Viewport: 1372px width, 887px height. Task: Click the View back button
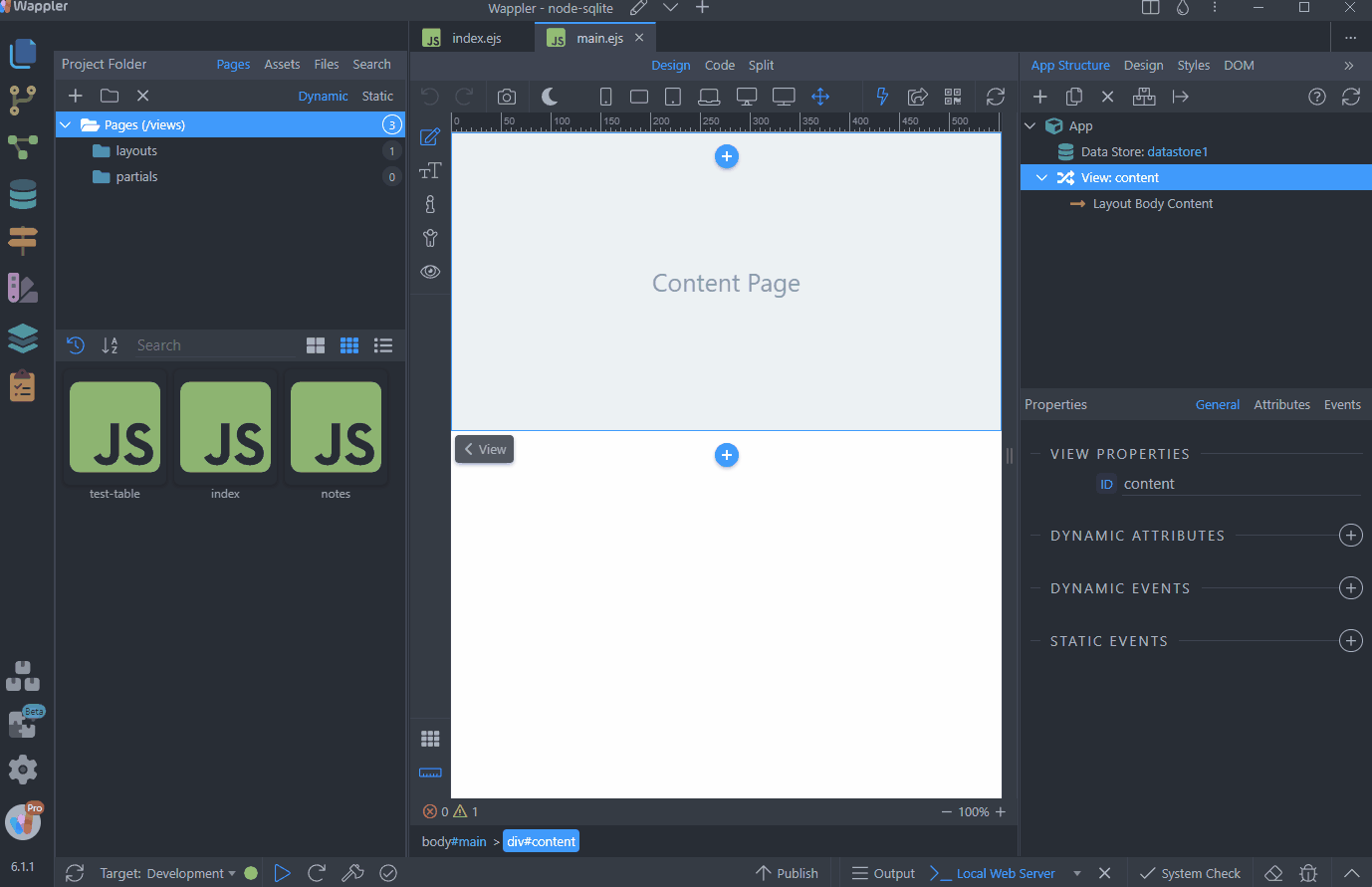pos(485,450)
